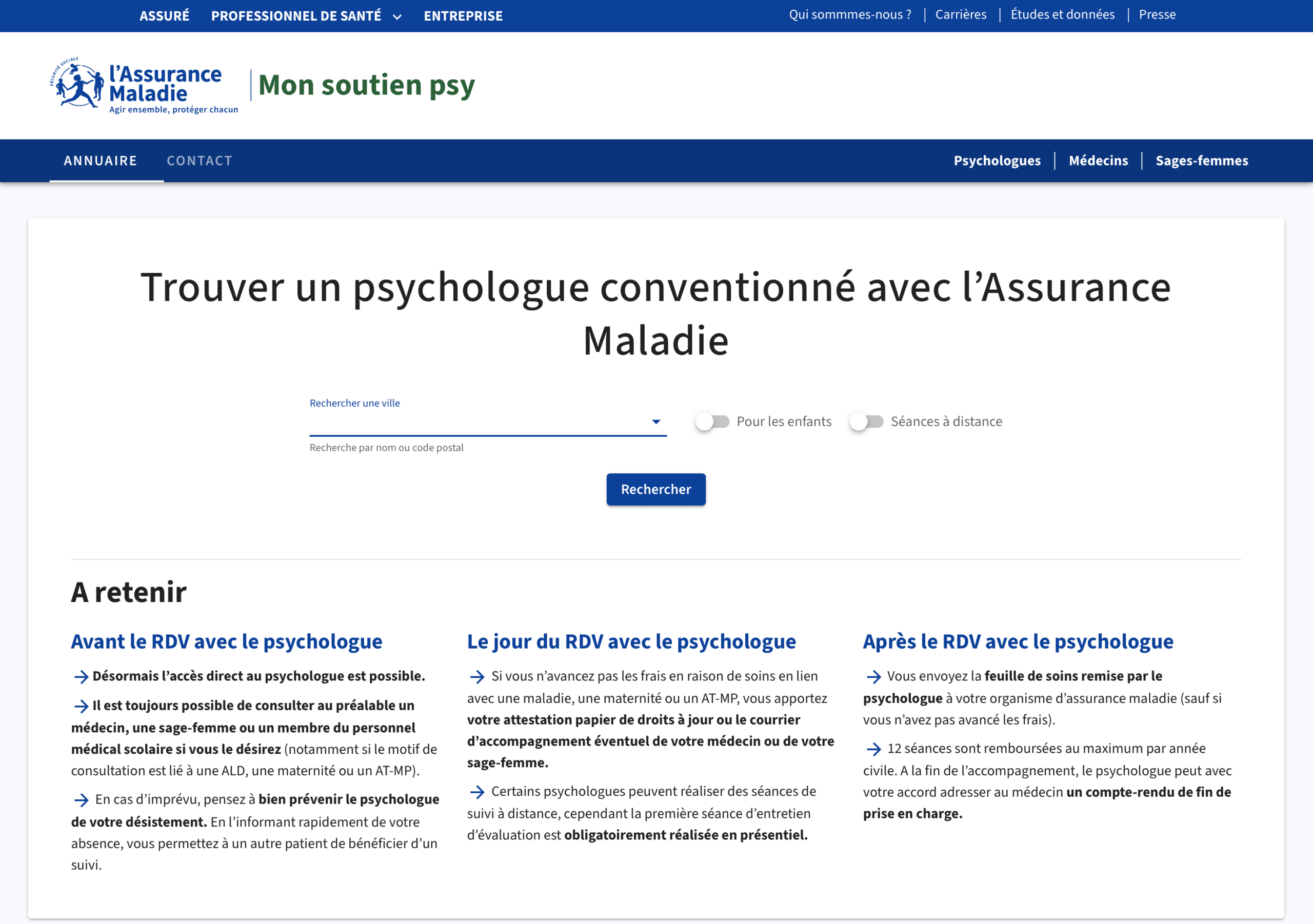Open the Études et données link
The width and height of the screenshot is (1313, 924).
pyautogui.click(x=1063, y=14)
